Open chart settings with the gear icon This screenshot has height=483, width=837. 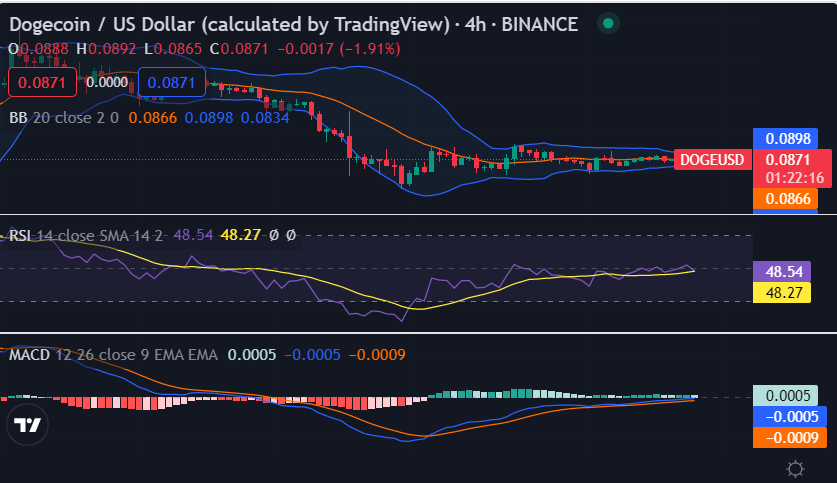click(796, 468)
